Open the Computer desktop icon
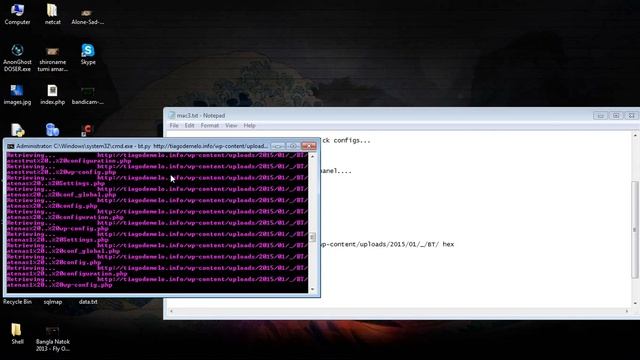The height and width of the screenshot is (360, 640). (17, 13)
